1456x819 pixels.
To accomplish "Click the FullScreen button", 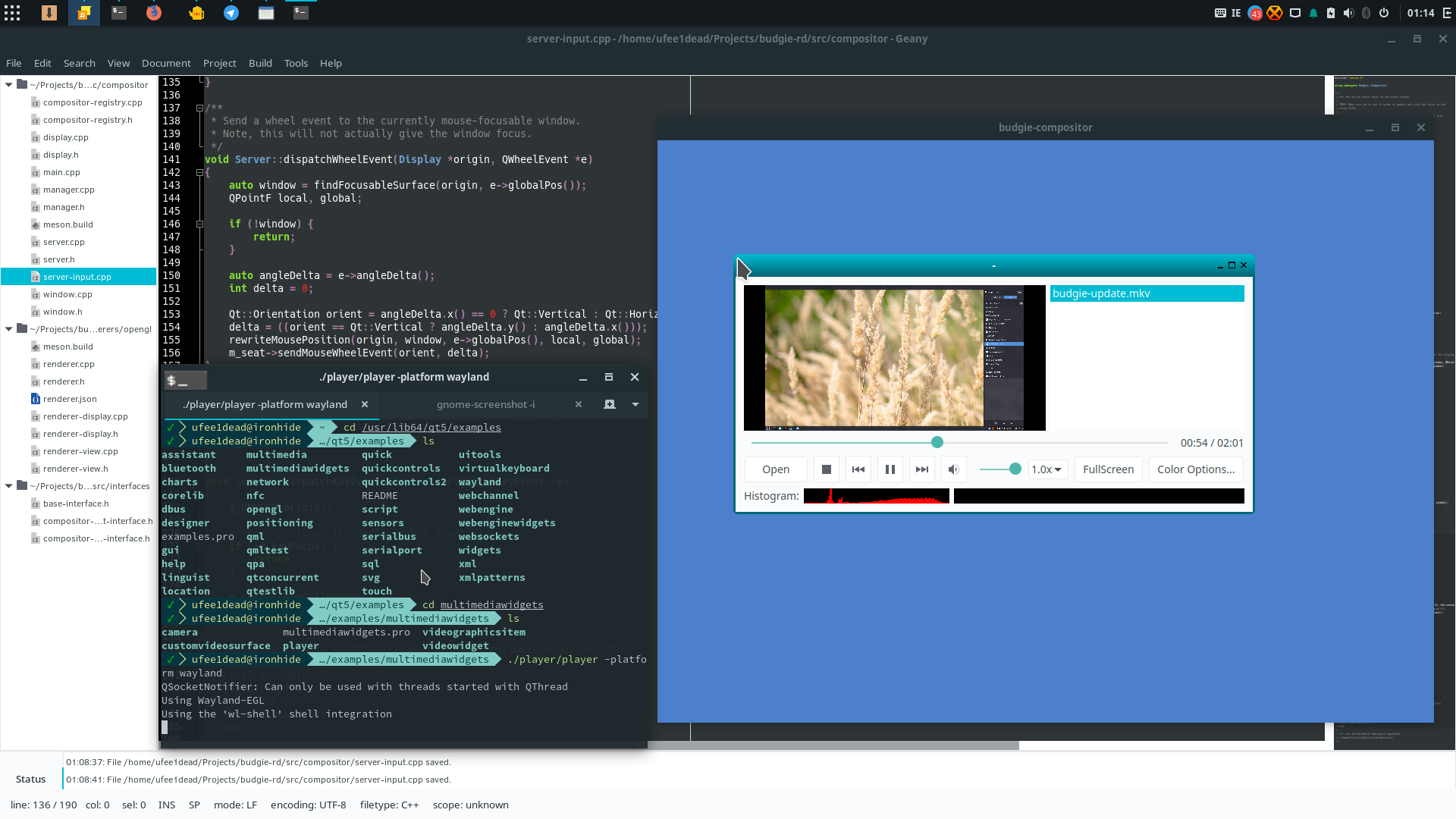I will pyautogui.click(x=1108, y=469).
